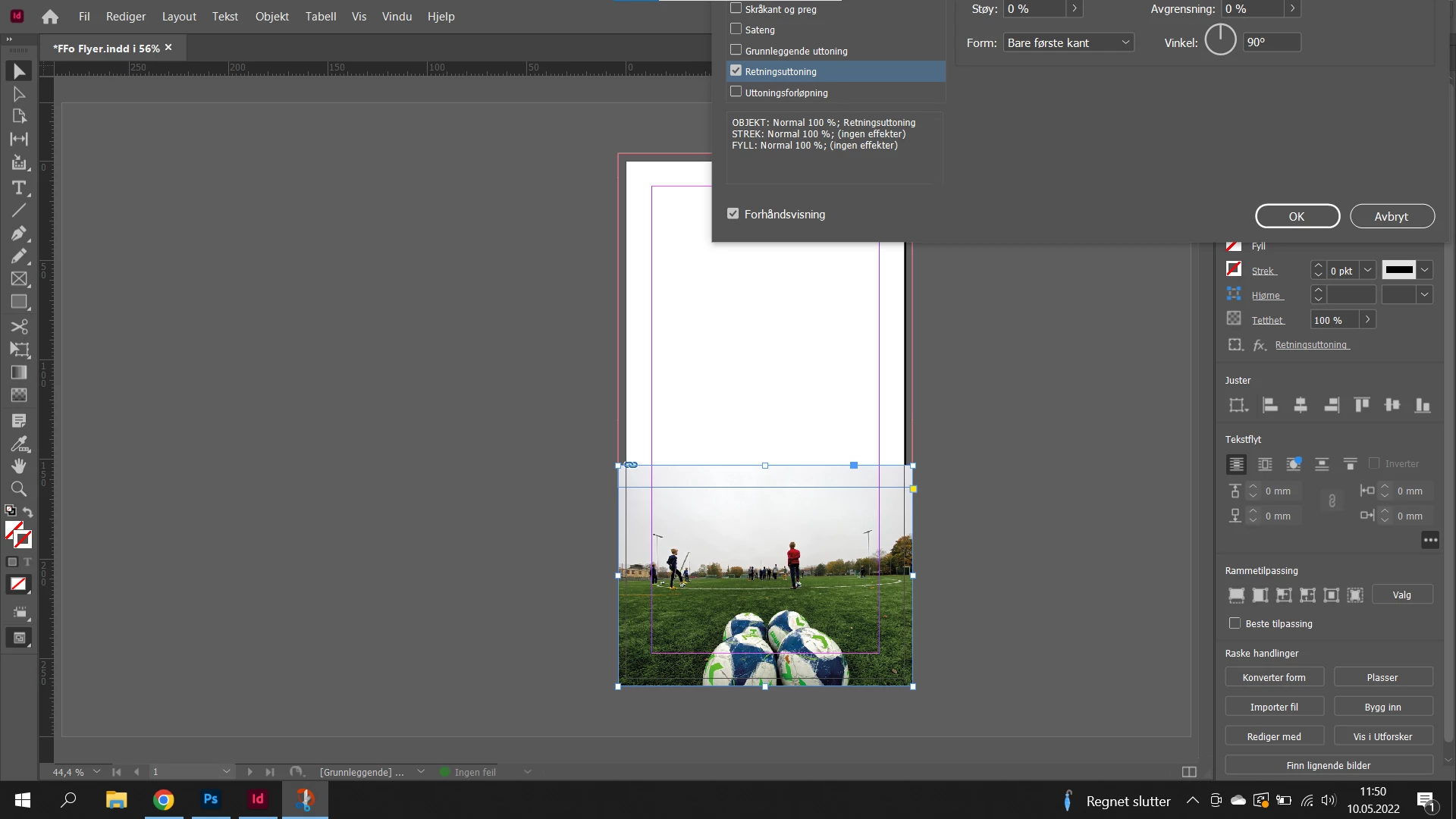
Task: Expand the stroke weight dropdown
Action: [1367, 270]
